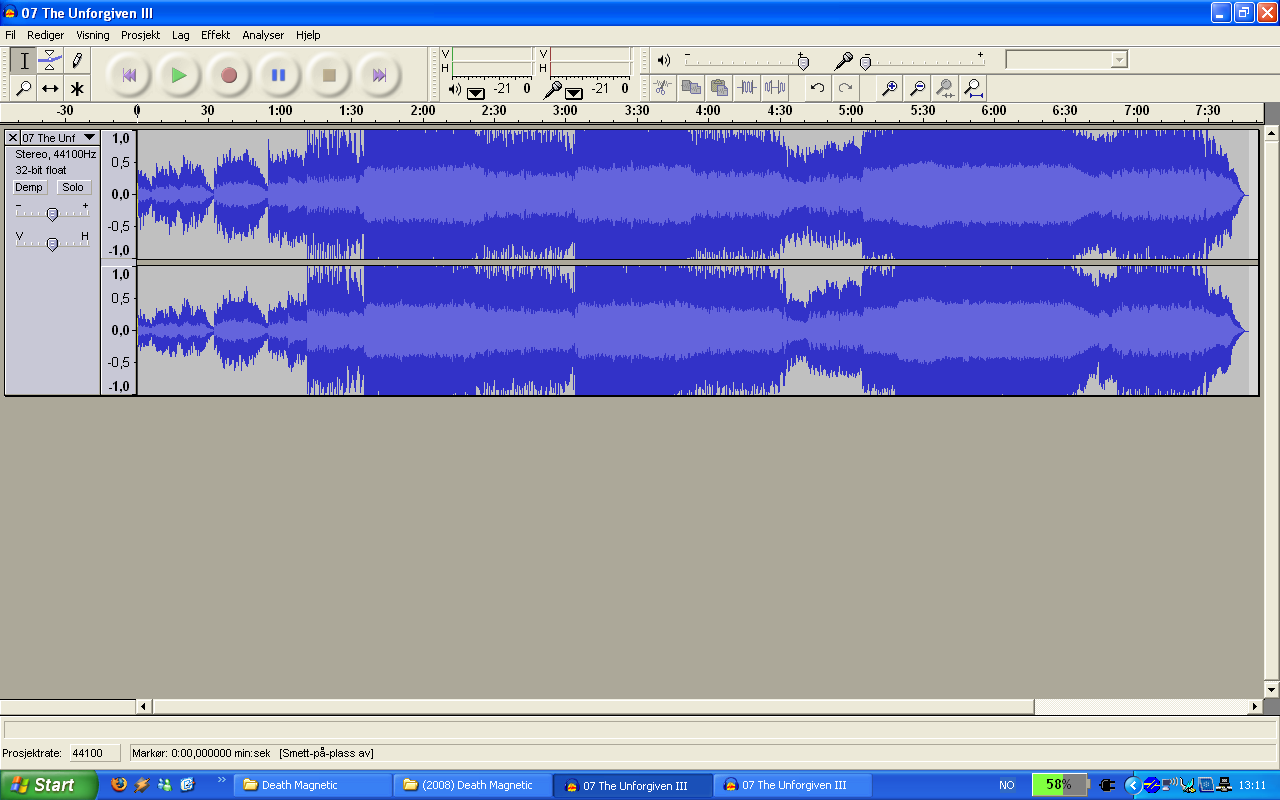Image resolution: width=1280 pixels, height=800 pixels.
Task: Expand quick launch chevron on taskbar
Action: pos(222,781)
